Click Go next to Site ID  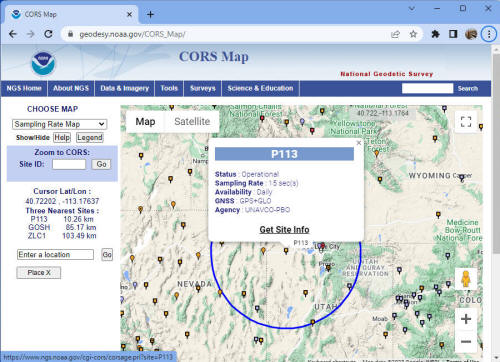pos(101,164)
